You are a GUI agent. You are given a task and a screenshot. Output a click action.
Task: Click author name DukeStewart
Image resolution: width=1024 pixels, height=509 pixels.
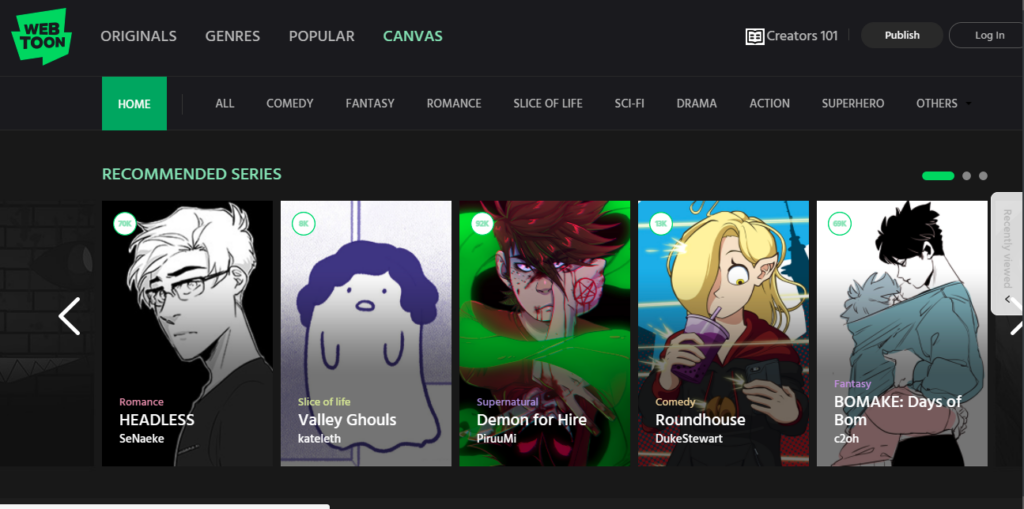click(x=689, y=438)
